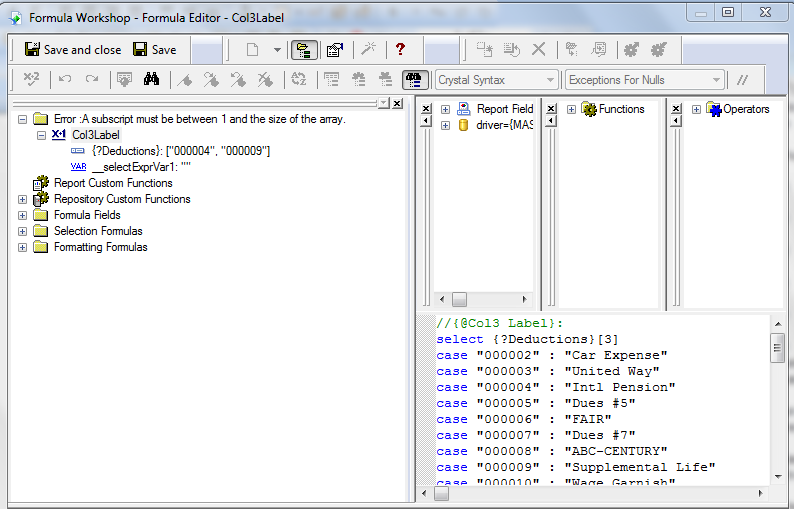The height and width of the screenshot is (509, 794).
Task: Click the field tree scroll right arrow
Action: [x=525, y=299]
